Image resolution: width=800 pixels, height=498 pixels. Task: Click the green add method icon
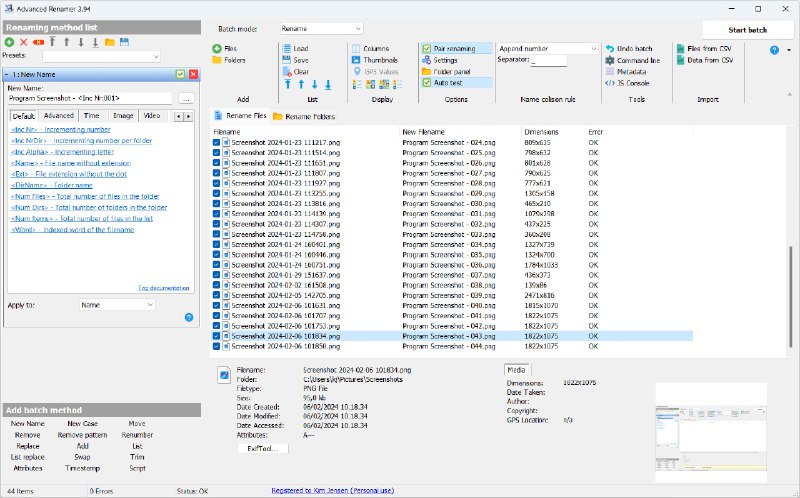coord(10,42)
